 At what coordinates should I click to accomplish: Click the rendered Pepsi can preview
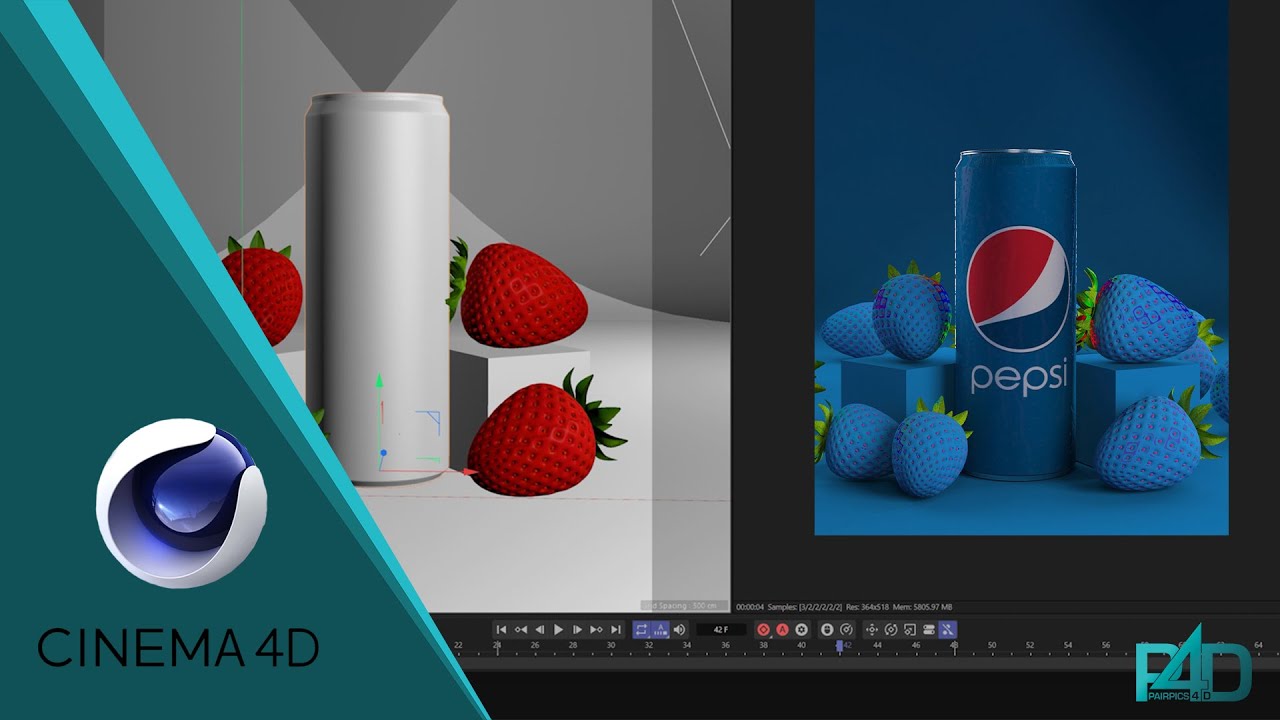(1015, 315)
